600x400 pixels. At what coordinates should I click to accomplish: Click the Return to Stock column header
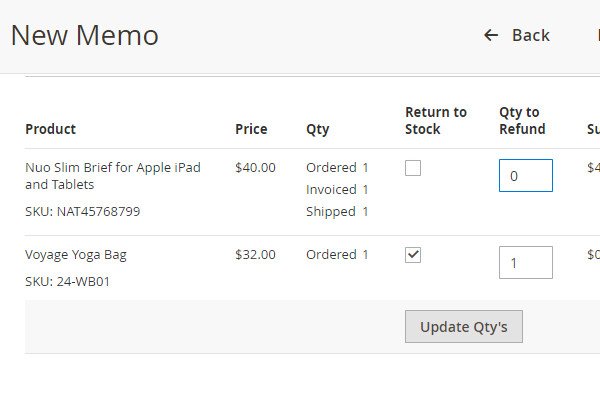click(x=435, y=120)
